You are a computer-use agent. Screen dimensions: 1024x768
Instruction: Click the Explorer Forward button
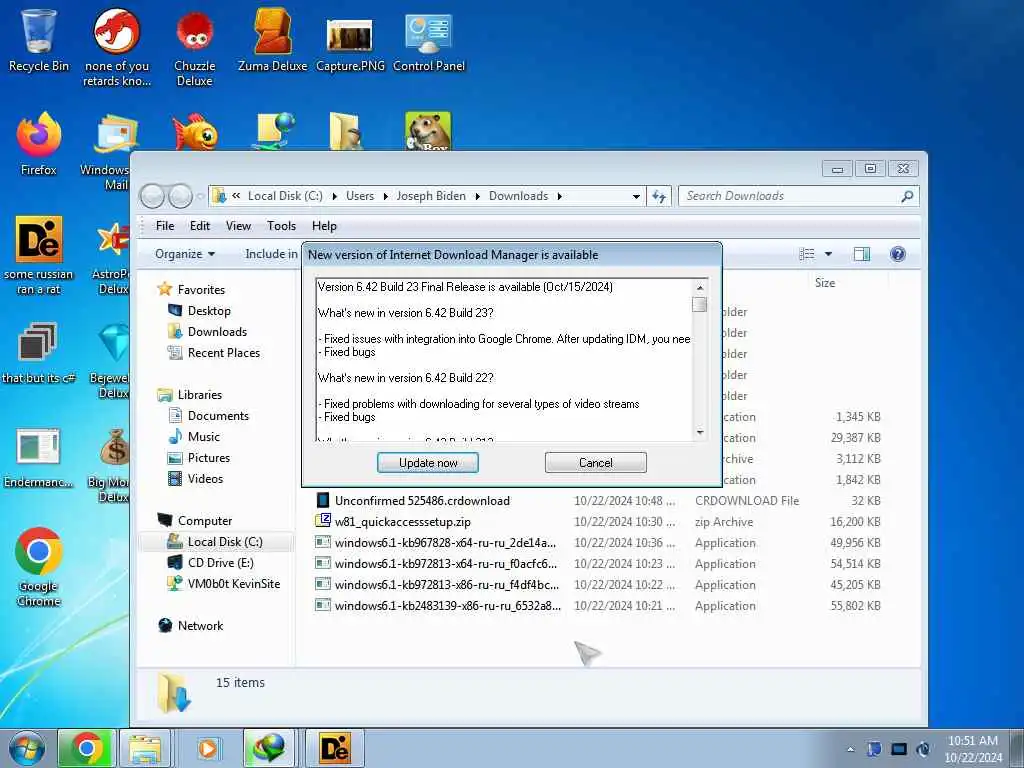pyautogui.click(x=180, y=196)
